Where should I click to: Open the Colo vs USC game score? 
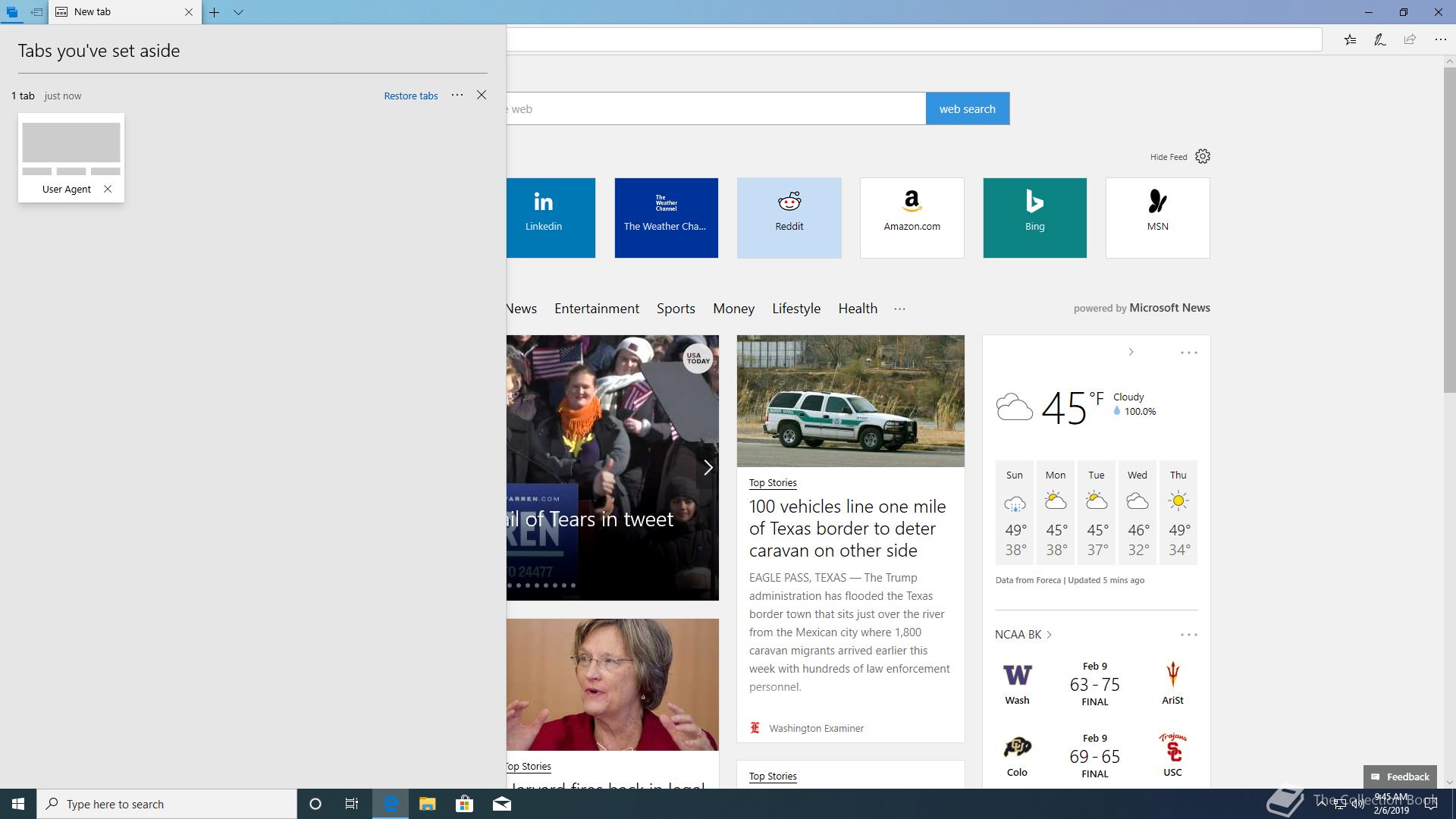coord(1094,756)
